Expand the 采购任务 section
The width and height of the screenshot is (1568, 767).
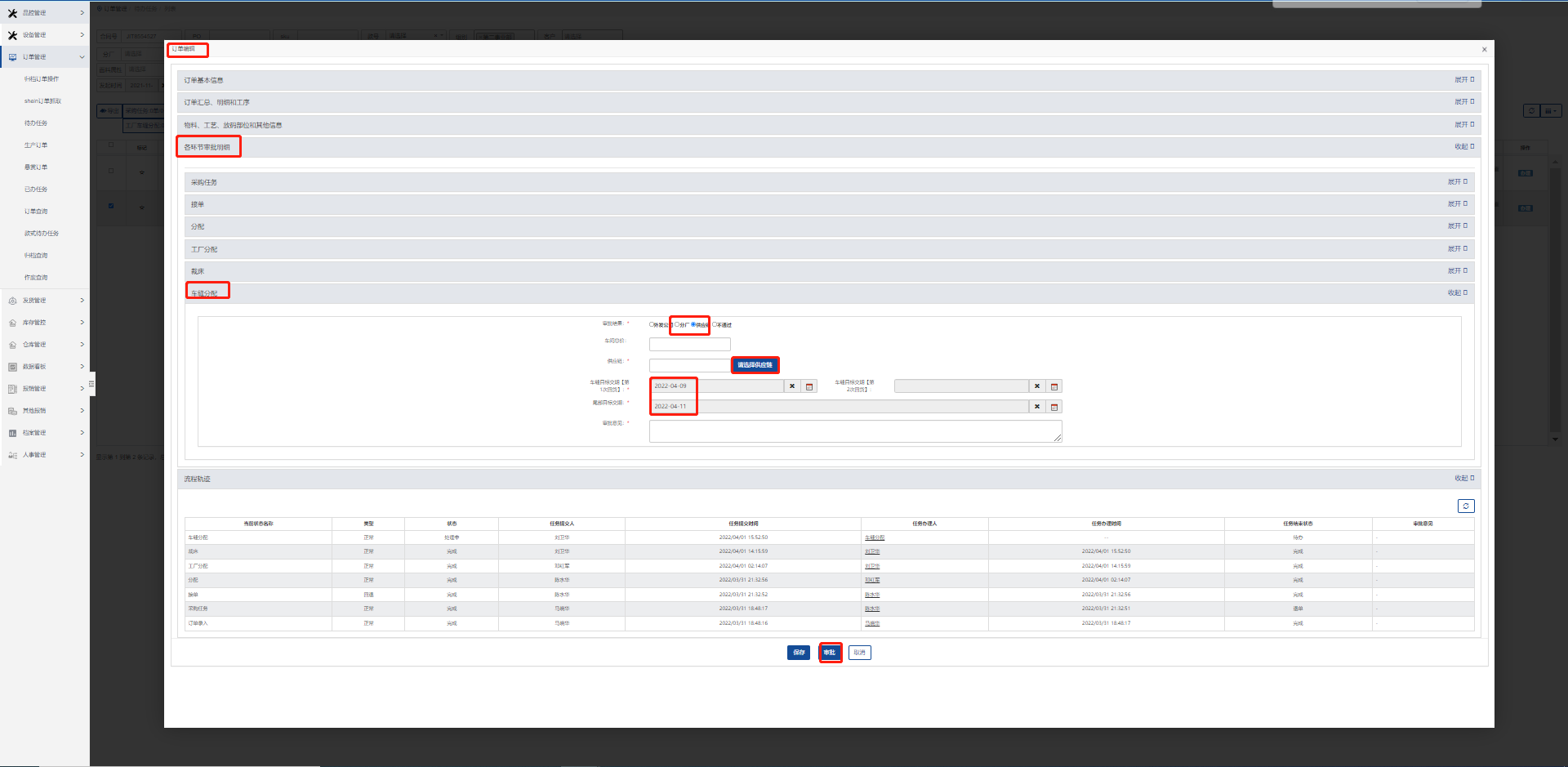coord(1457,182)
